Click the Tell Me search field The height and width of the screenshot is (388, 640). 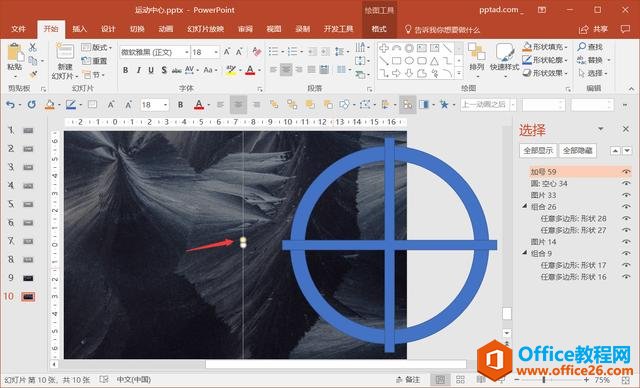tap(442, 29)
